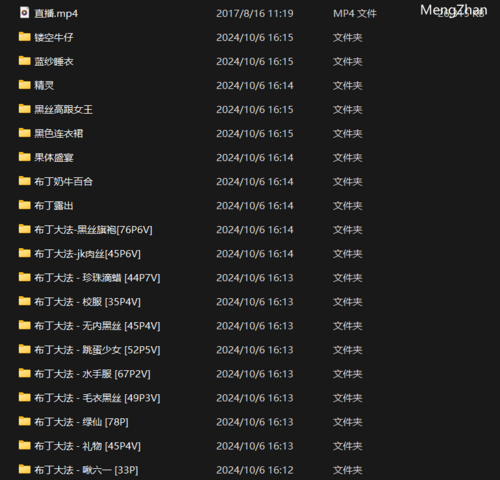This screenshot has width=500, height=480.
Task: Click the MP4 文件 type cell
Action: (355, 13)
